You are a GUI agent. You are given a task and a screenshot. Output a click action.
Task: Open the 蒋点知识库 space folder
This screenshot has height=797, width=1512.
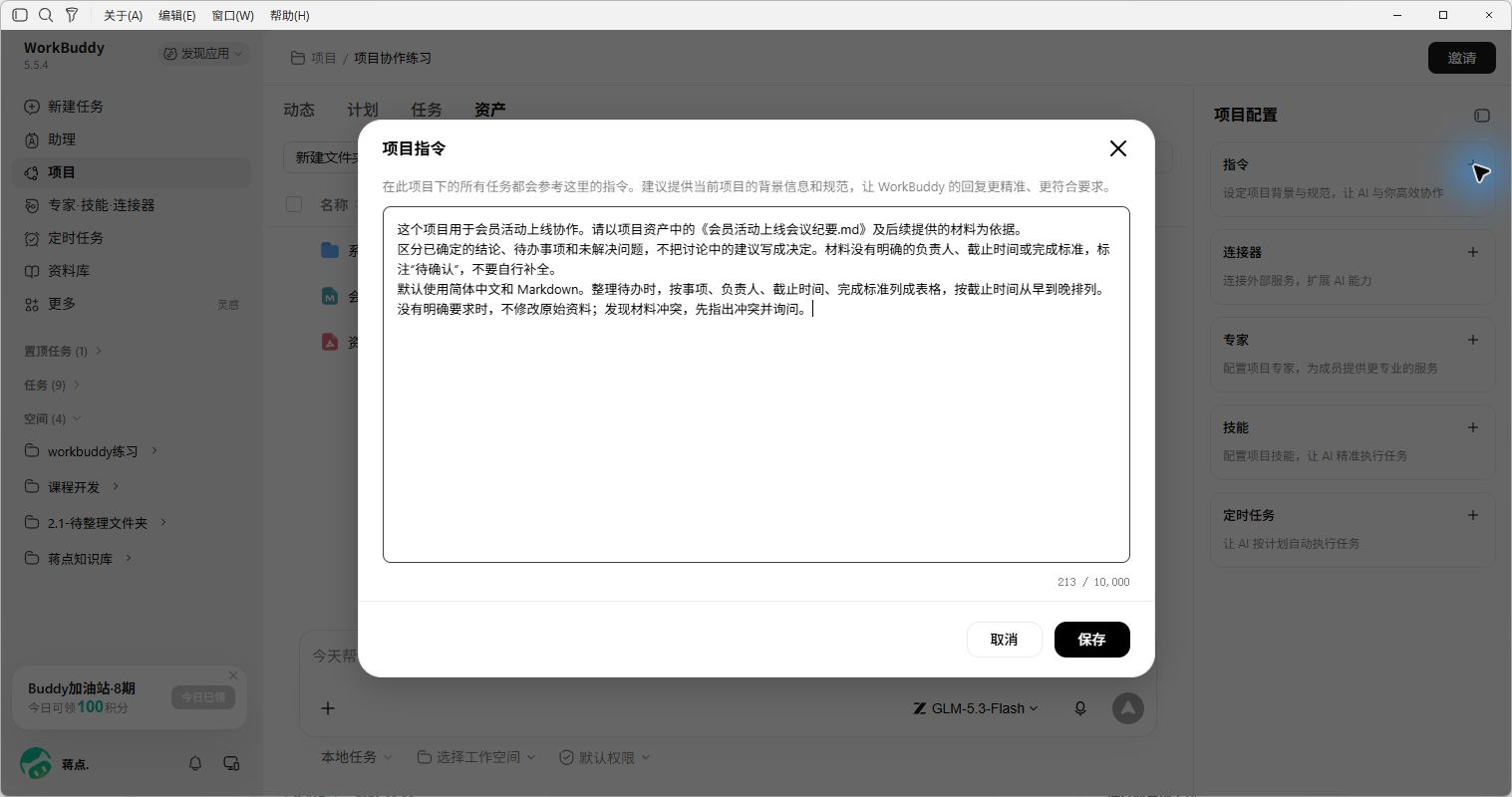[80, 559]
